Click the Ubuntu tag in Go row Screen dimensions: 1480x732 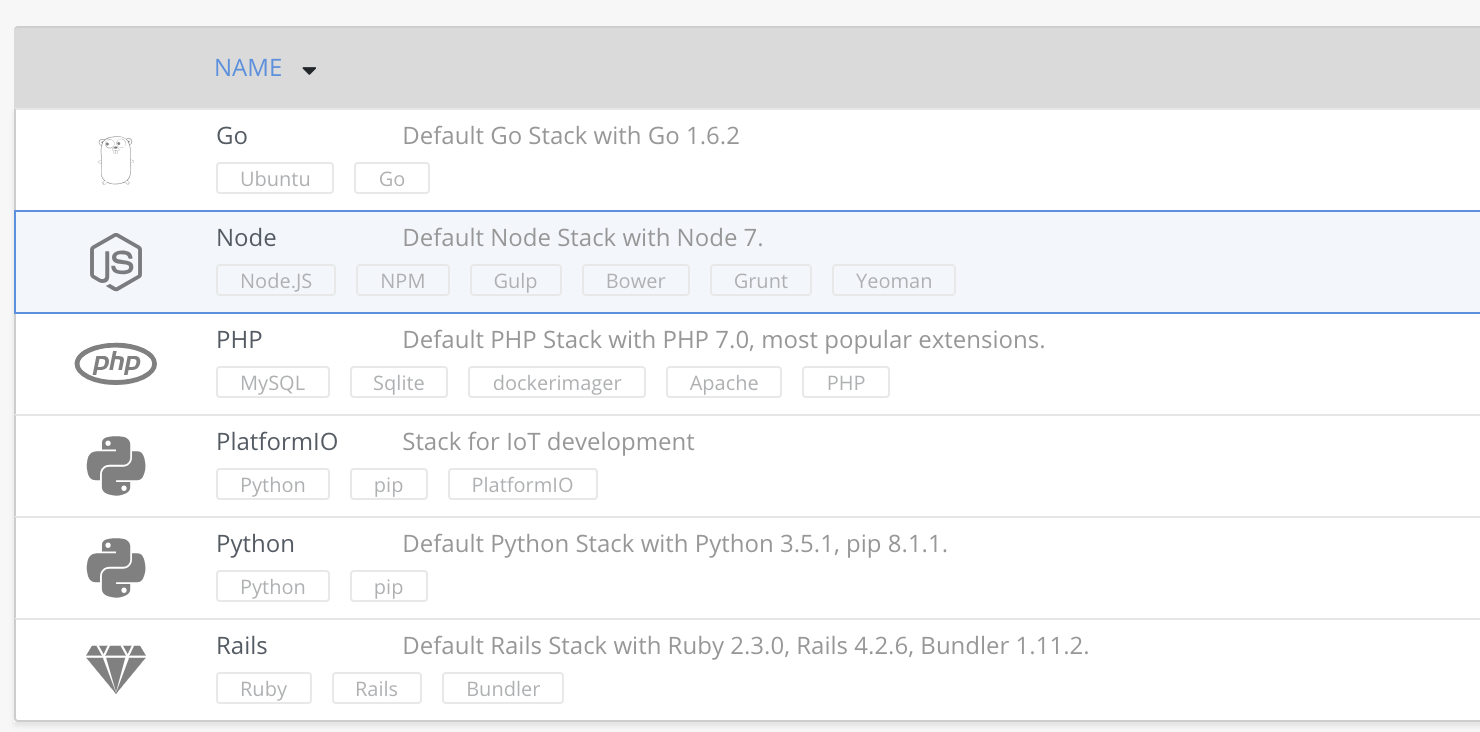point(275,179)
